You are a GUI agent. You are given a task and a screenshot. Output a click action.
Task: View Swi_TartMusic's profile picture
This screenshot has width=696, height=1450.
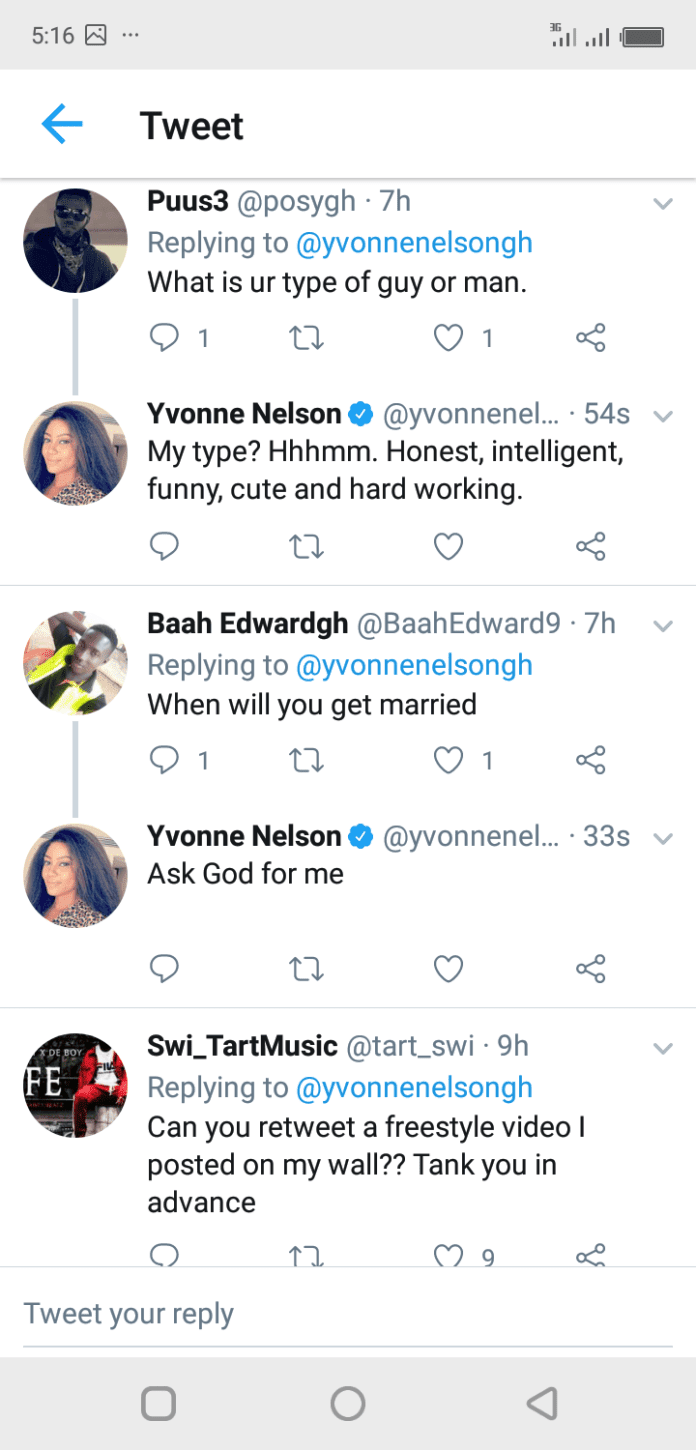(76, 1086)
